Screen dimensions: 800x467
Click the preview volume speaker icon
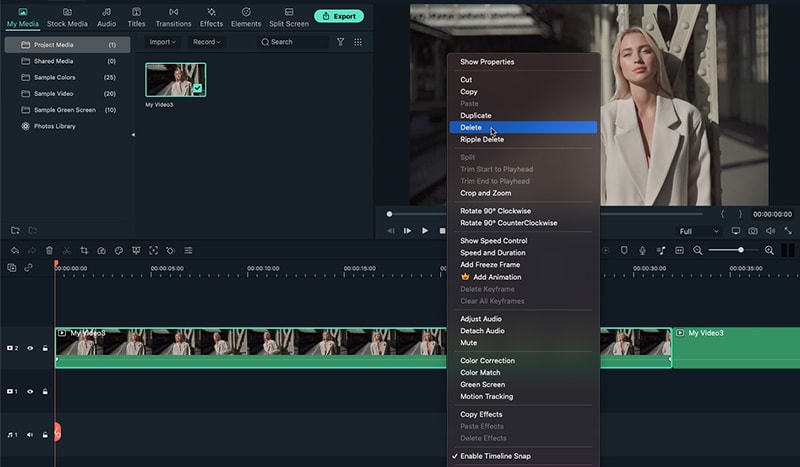tap(770, 231)
